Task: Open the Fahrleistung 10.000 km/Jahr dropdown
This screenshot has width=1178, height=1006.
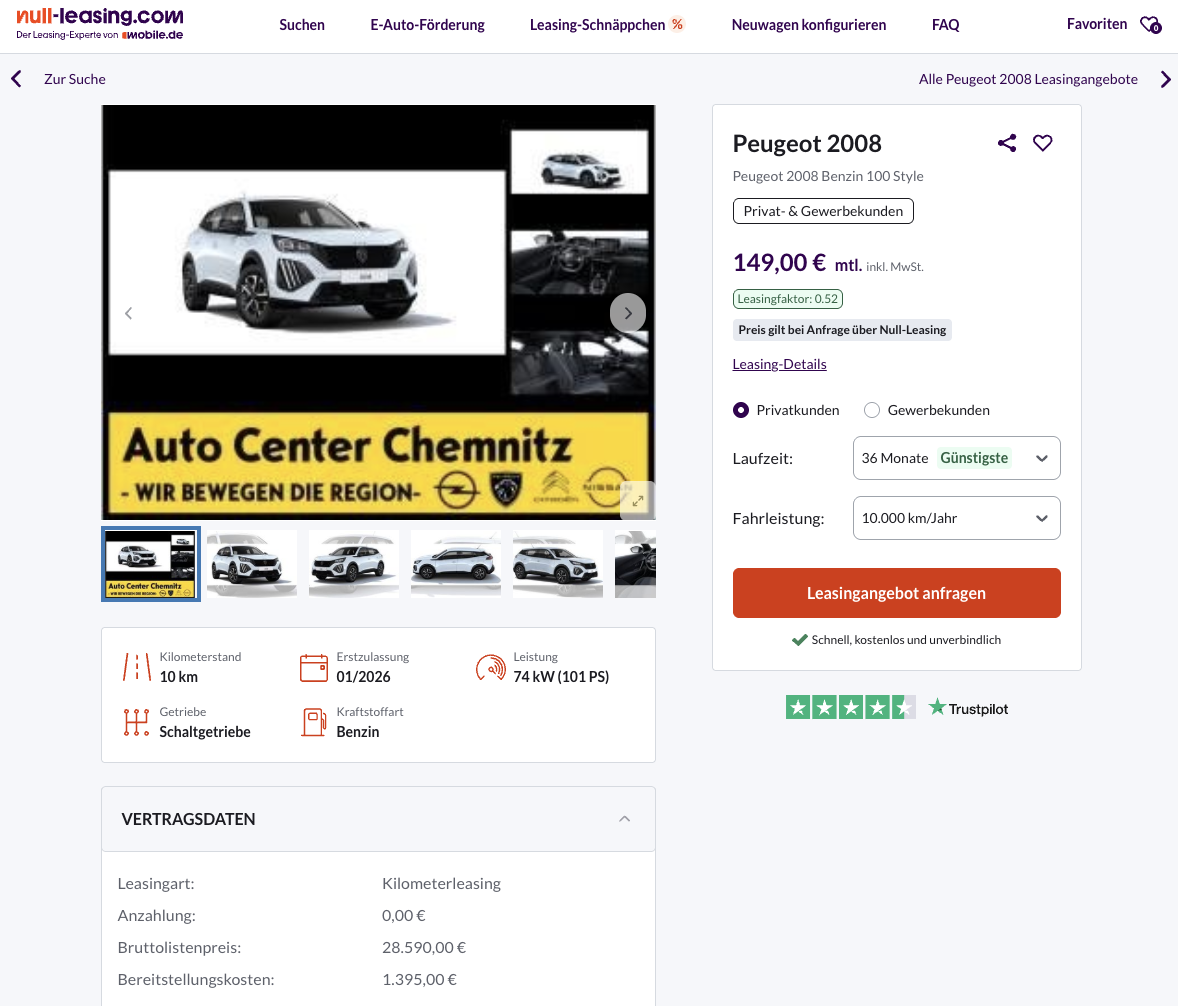Action: [956, 518]
